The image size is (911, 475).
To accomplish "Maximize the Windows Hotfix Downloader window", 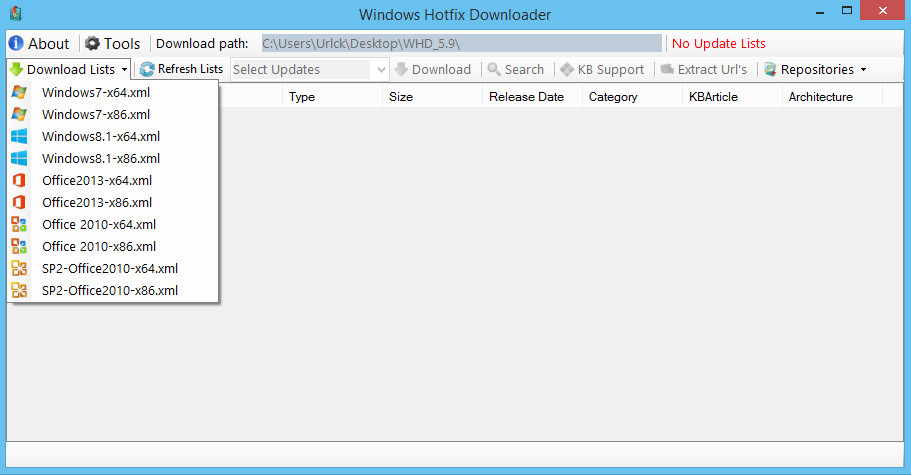I will pos(847,10).
